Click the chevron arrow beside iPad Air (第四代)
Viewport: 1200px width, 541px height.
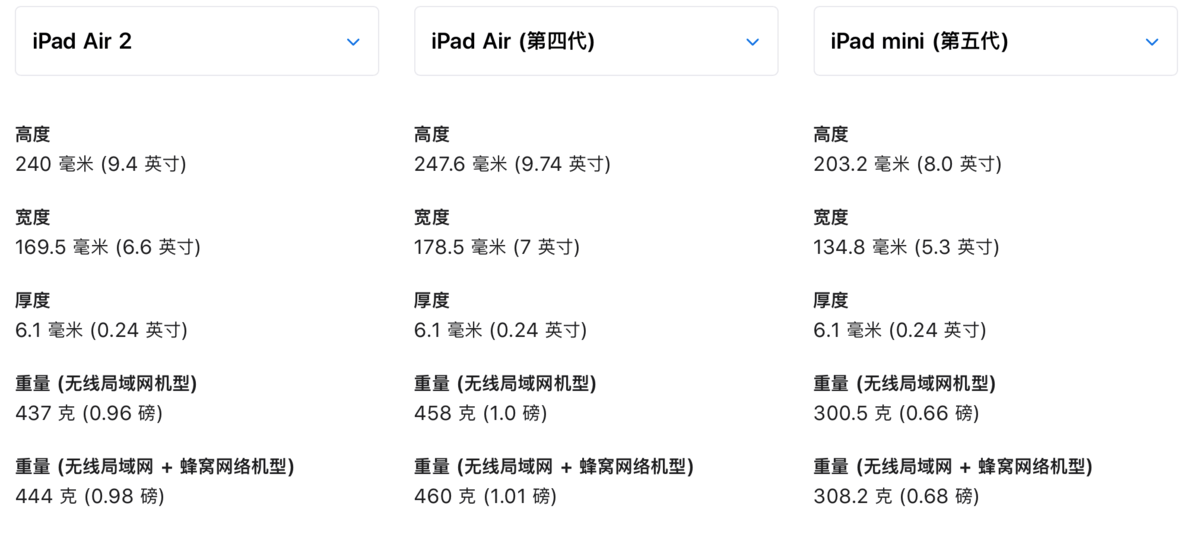[752, 42]
